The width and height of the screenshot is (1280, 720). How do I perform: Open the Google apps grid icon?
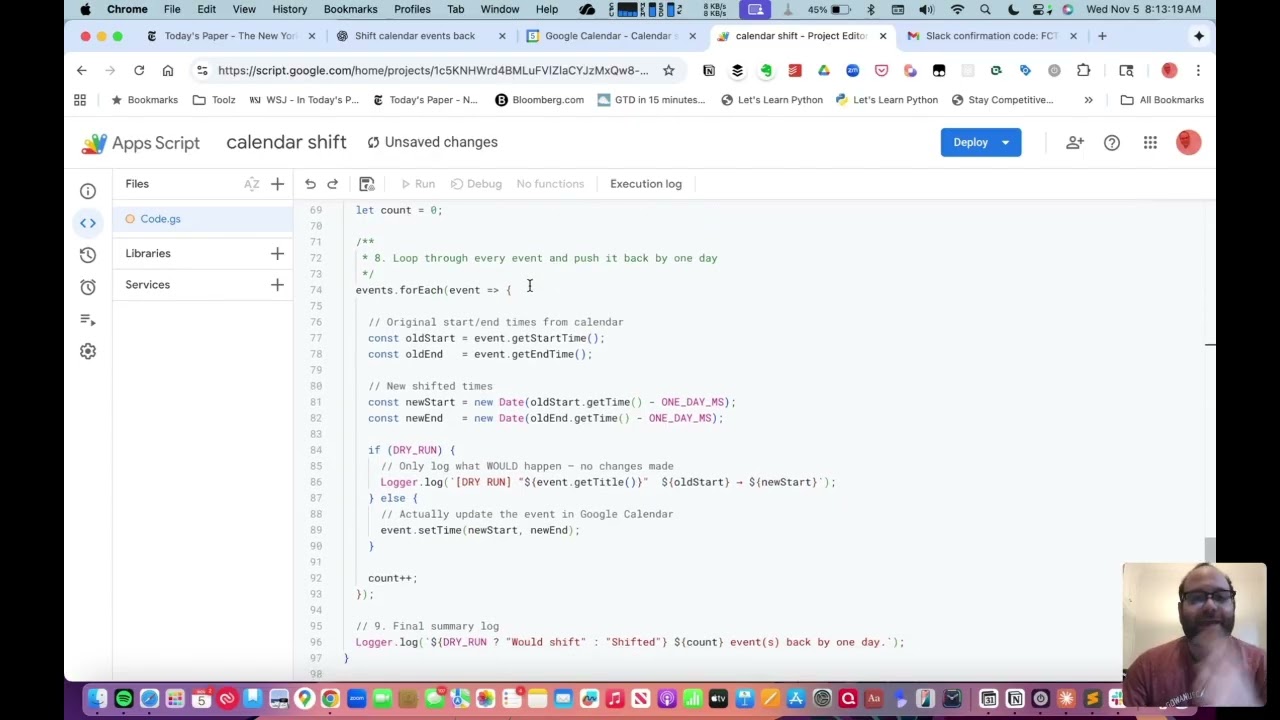(1150, 143)
